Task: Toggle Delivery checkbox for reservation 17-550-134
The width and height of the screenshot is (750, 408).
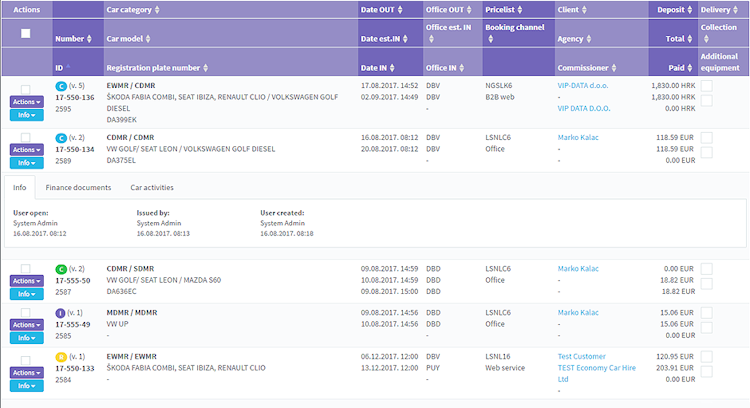Action: pos(706,138)
